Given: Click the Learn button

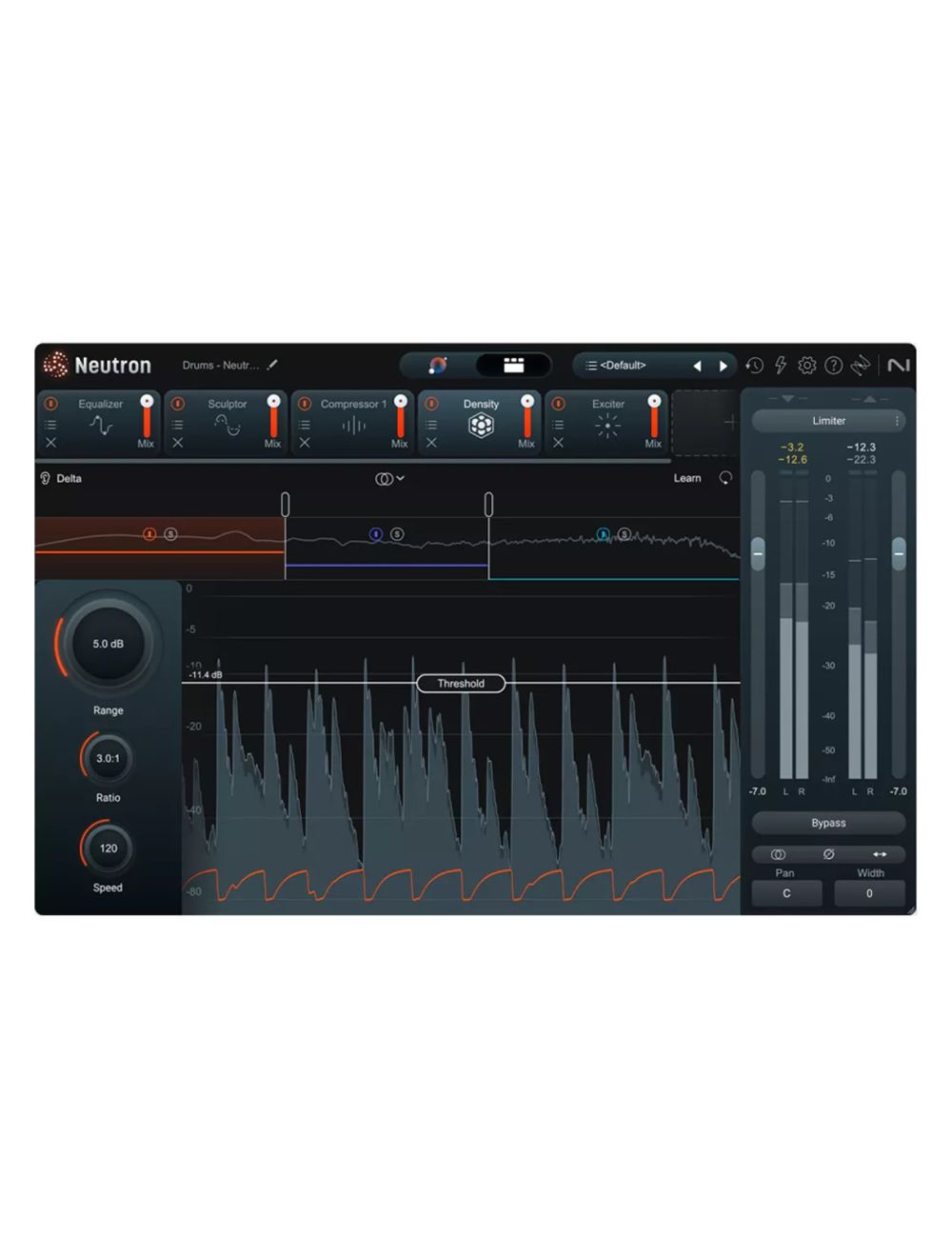Looking at the screenshot, I should [x=687, y=478].
